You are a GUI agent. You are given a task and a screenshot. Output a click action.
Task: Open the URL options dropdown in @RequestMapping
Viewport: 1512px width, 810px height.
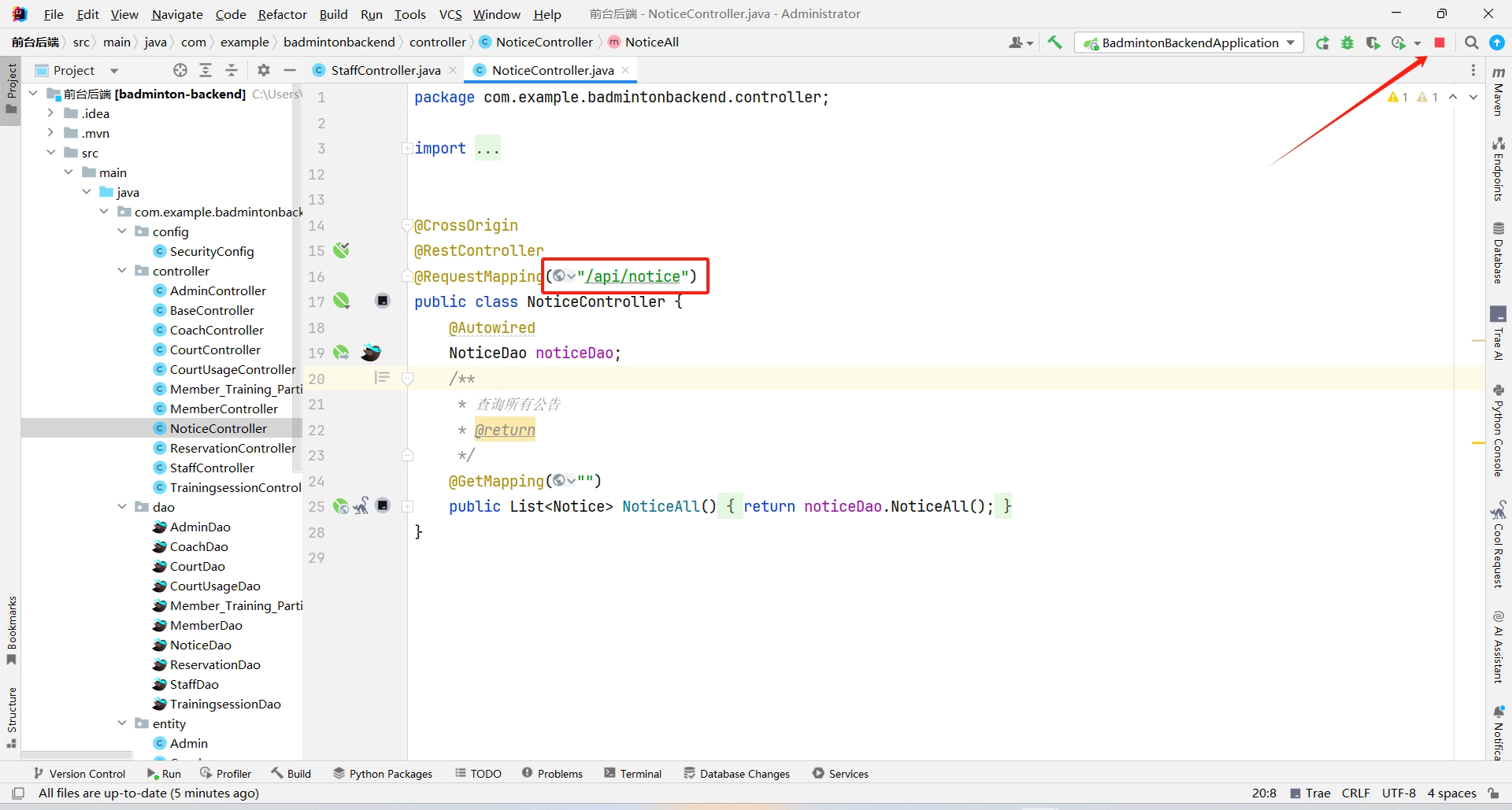coord(564,276)
